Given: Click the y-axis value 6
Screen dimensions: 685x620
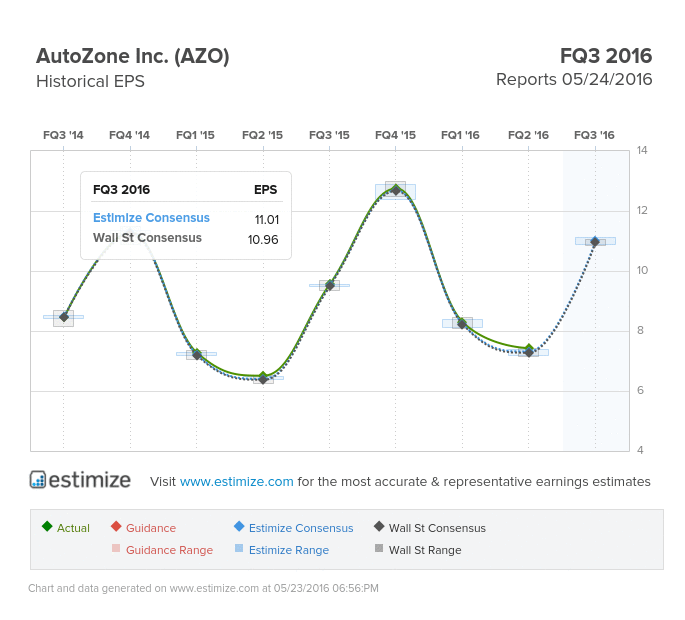Looking at the screenshot, I should (640, 390).
